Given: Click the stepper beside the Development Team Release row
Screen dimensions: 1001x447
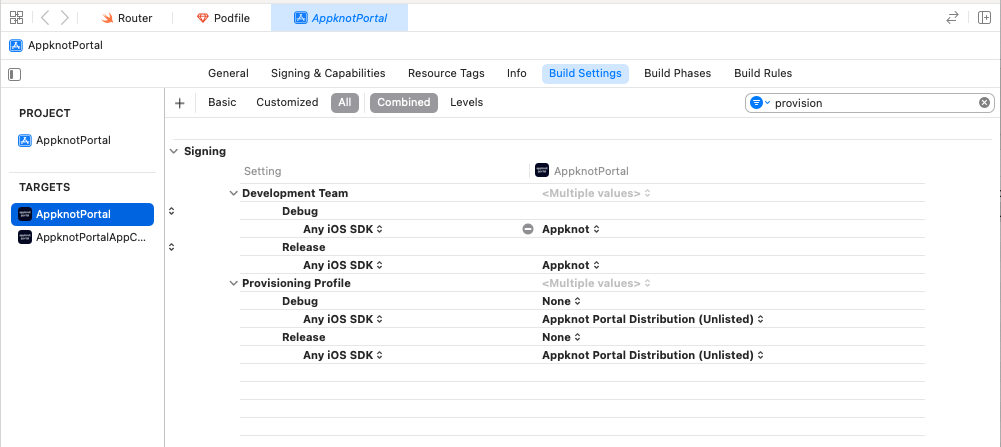Looking at the screenshot, I should coord(172,247).
